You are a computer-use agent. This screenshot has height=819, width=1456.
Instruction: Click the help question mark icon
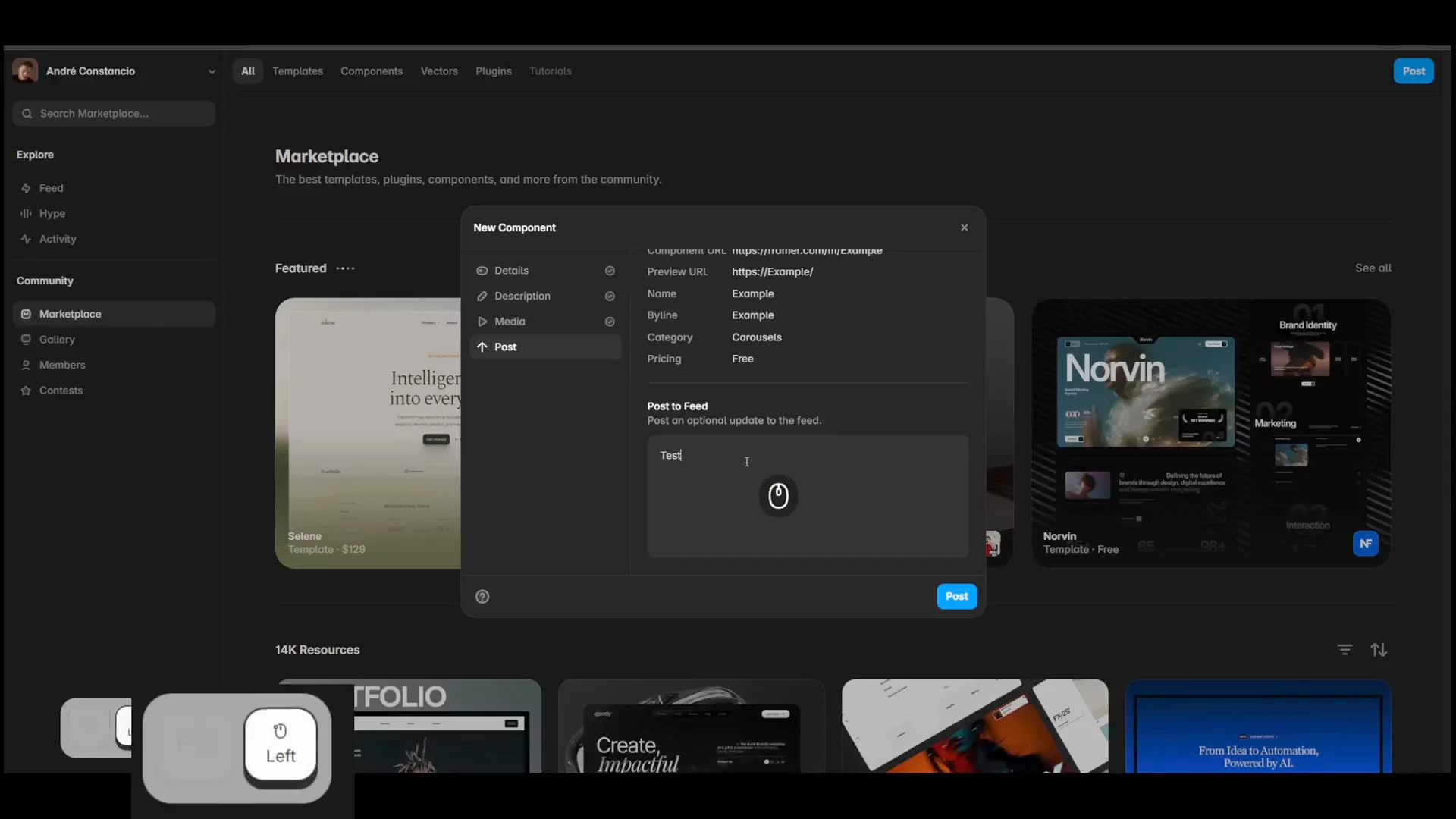click(482, 597)
